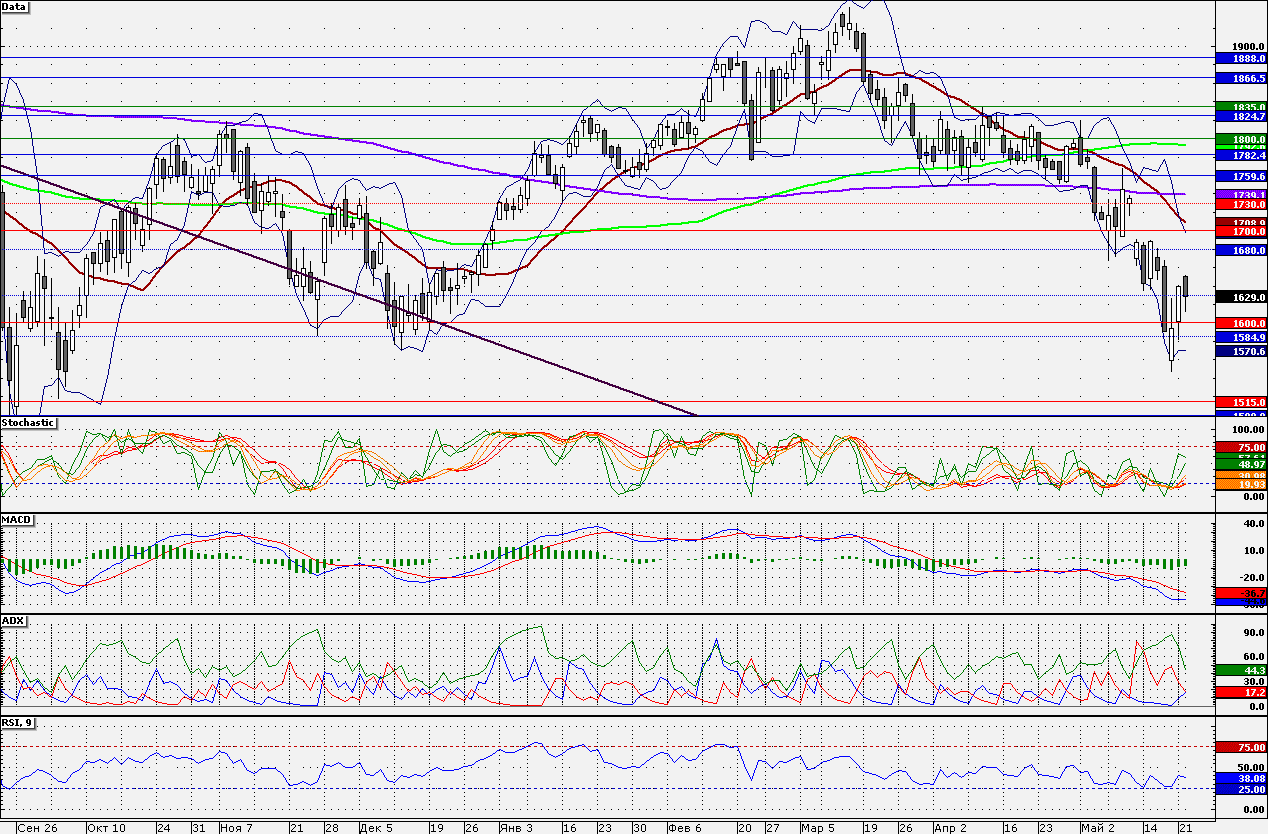
Task: Click the black 1629.0 current price tag
Action: point(1241,297)
